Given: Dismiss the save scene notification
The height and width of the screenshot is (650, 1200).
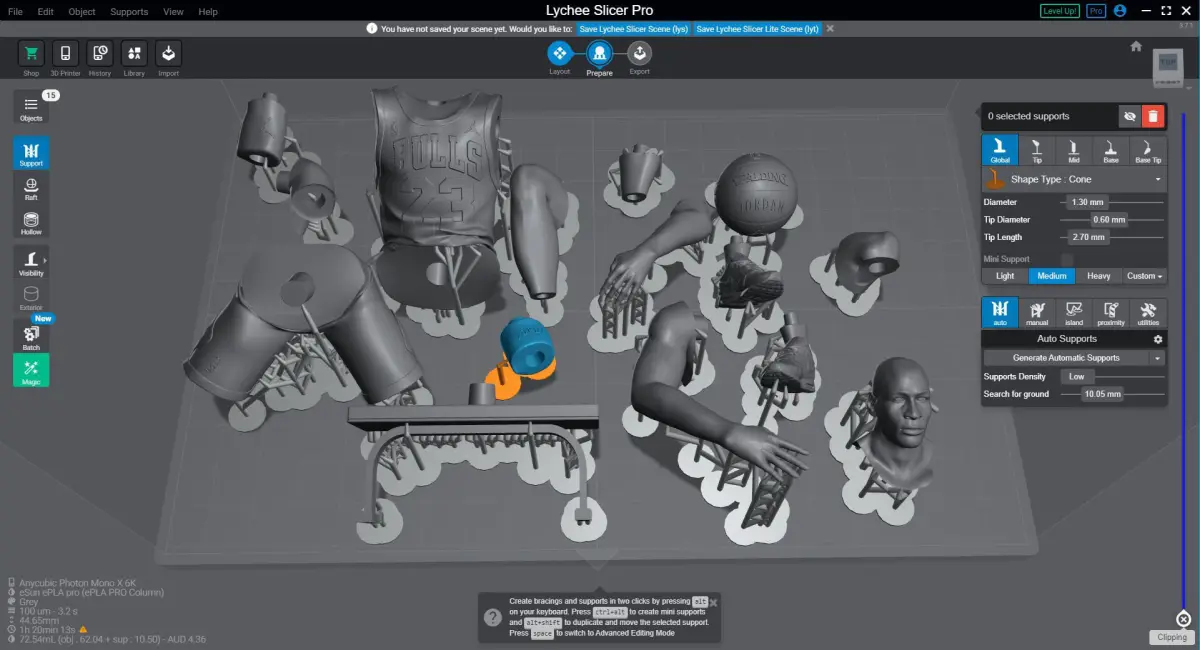Looking at the screenshot, I should pyautogui.click(x=830, y=29).
